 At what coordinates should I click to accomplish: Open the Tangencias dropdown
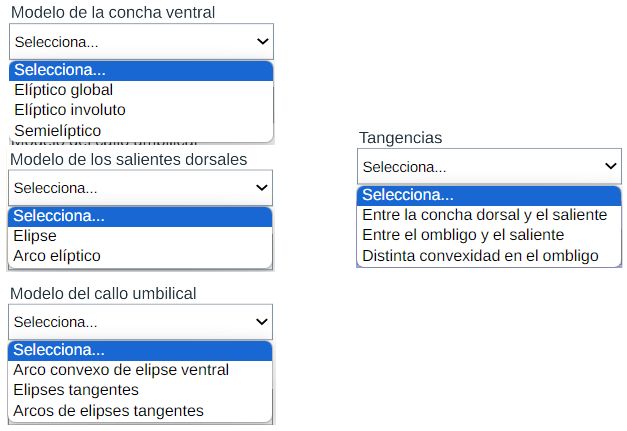[489, 167]
